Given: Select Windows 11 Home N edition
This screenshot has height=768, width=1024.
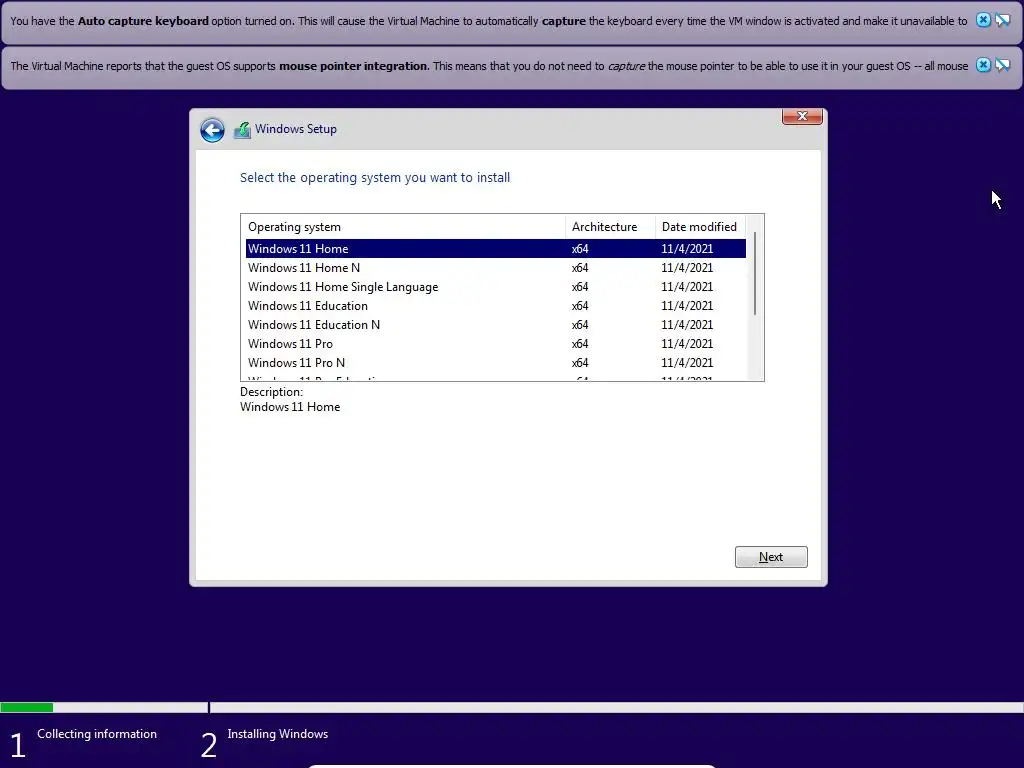Looking at the screenshot, I should pos(496,268).
